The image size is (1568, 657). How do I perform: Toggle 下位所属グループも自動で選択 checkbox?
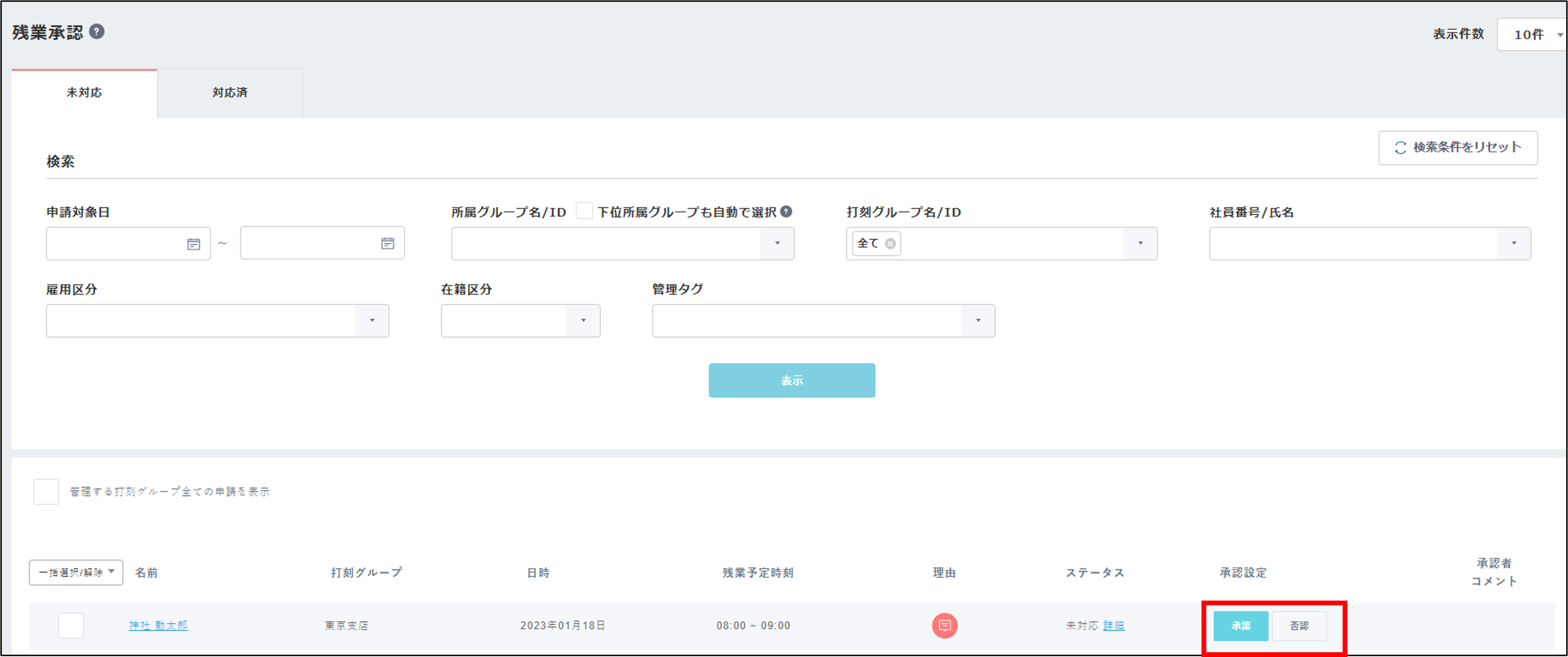point(584,211)
